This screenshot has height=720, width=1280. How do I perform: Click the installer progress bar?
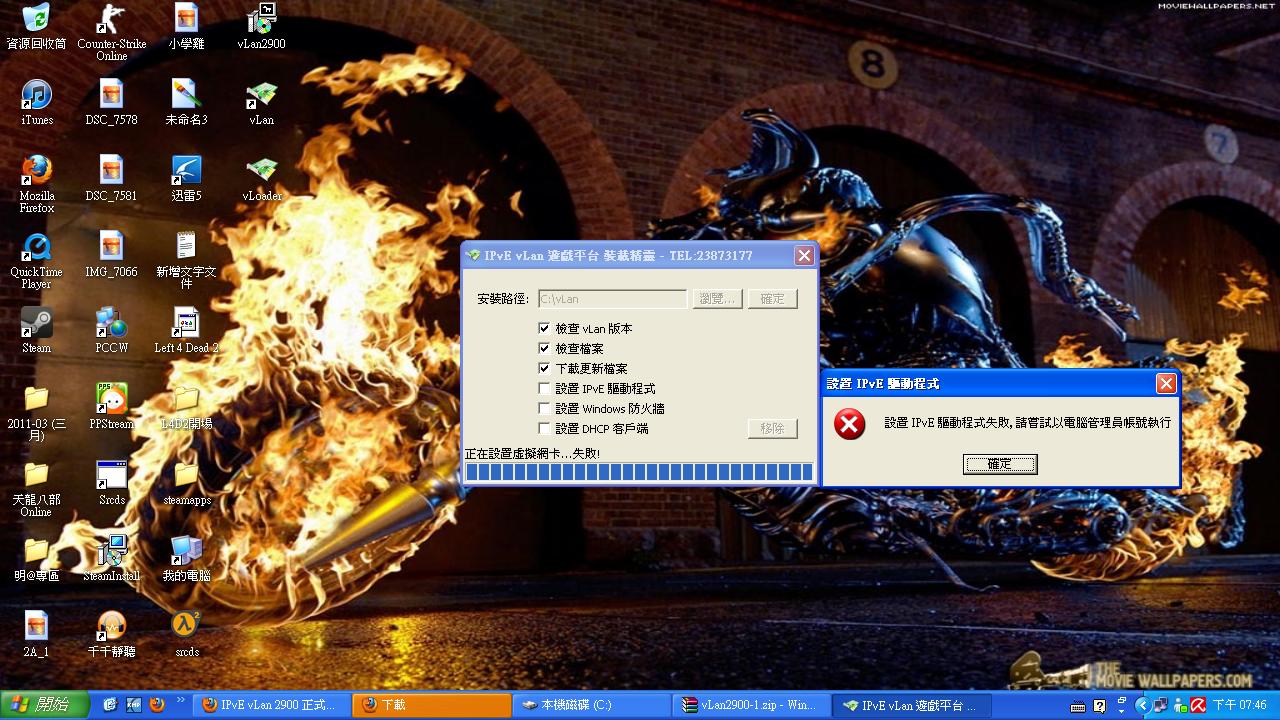click(639, 472)
